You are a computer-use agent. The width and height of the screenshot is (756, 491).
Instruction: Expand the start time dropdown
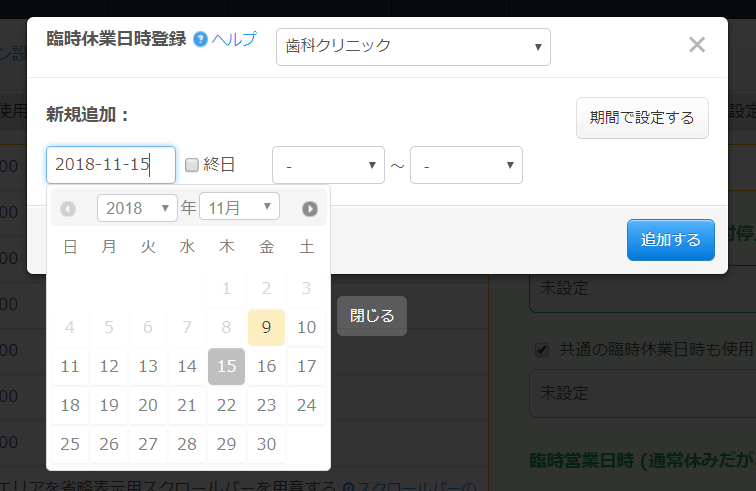pos(328,165)
